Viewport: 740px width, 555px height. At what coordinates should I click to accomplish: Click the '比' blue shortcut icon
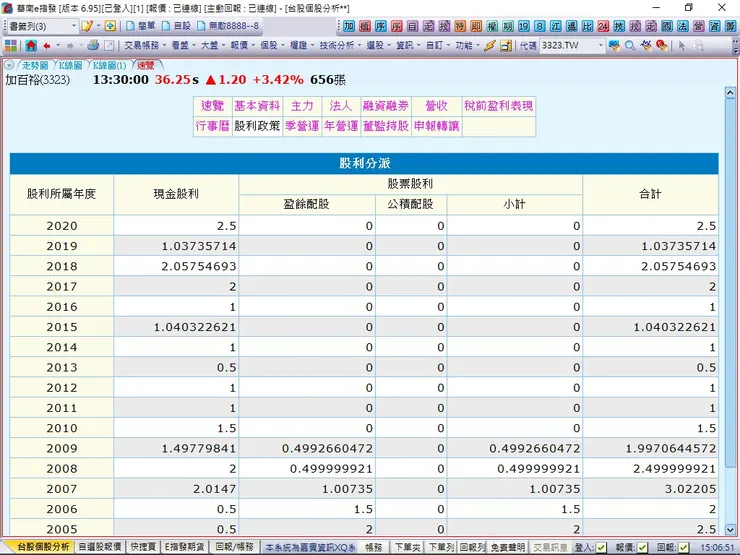coord(588,26)
